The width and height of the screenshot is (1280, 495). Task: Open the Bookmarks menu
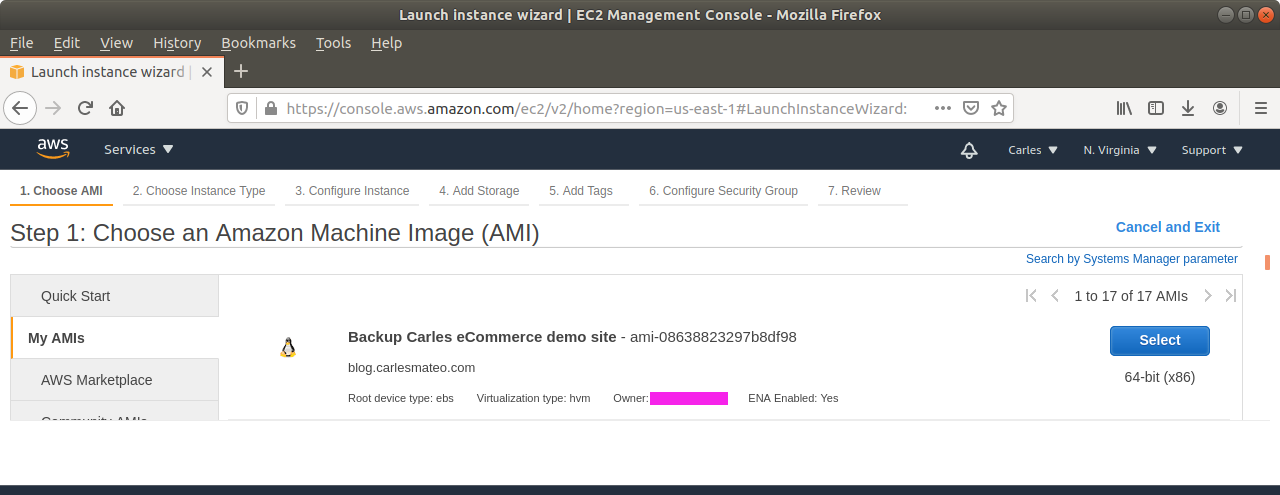pyautogui.click(x=258, y=43)
